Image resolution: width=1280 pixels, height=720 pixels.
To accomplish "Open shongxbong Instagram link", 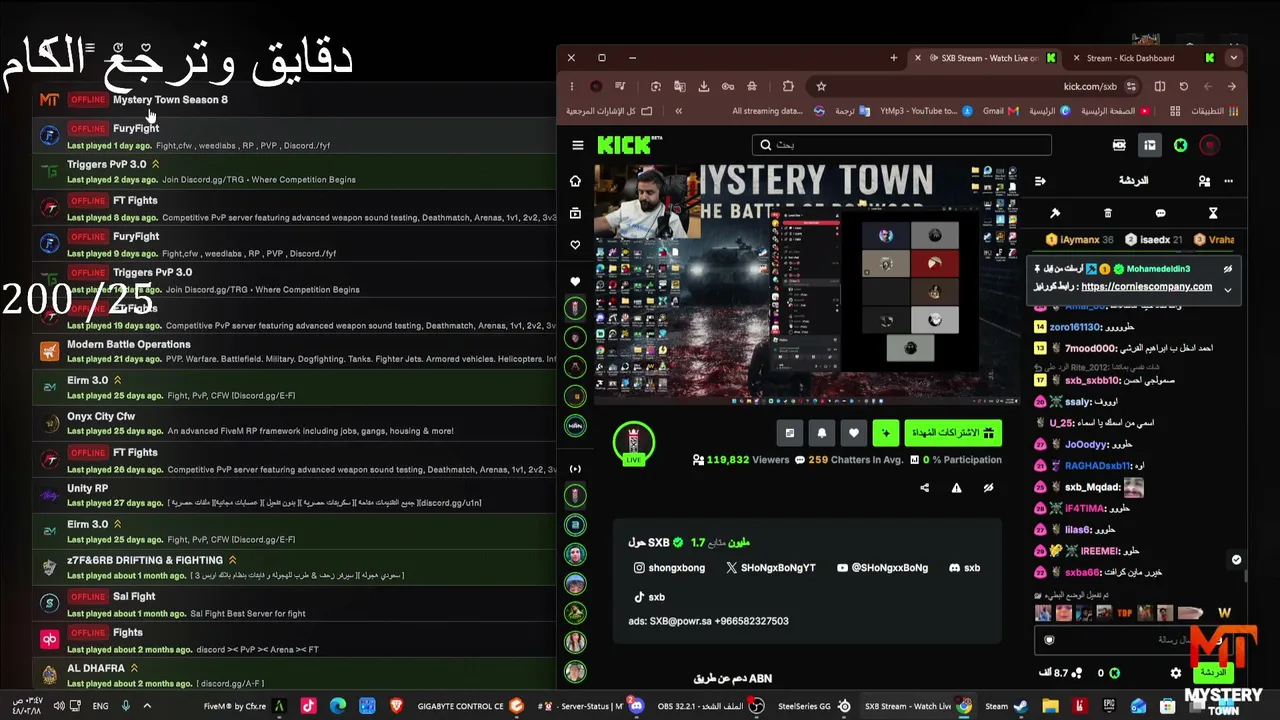I will point(669,568).
